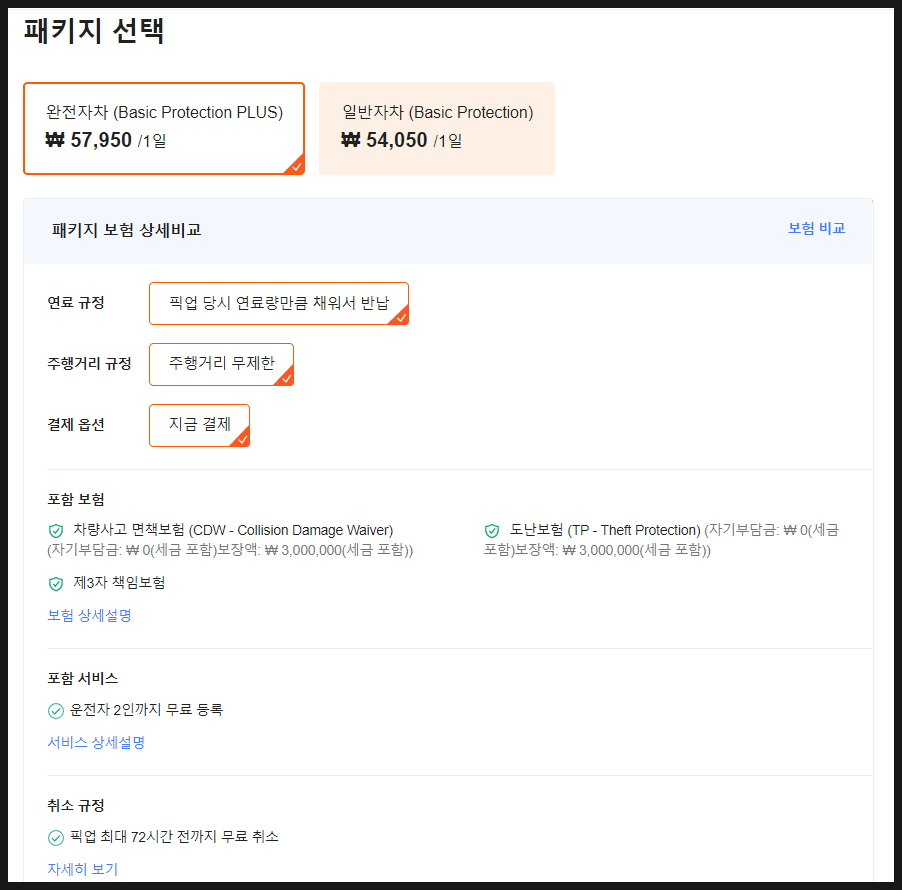Click check icon beside 운전자 2인까지 무료 등록
Image resolution: width=902 pixels, height=890 pixels.
pyautogui.click(x=56, y=711)
